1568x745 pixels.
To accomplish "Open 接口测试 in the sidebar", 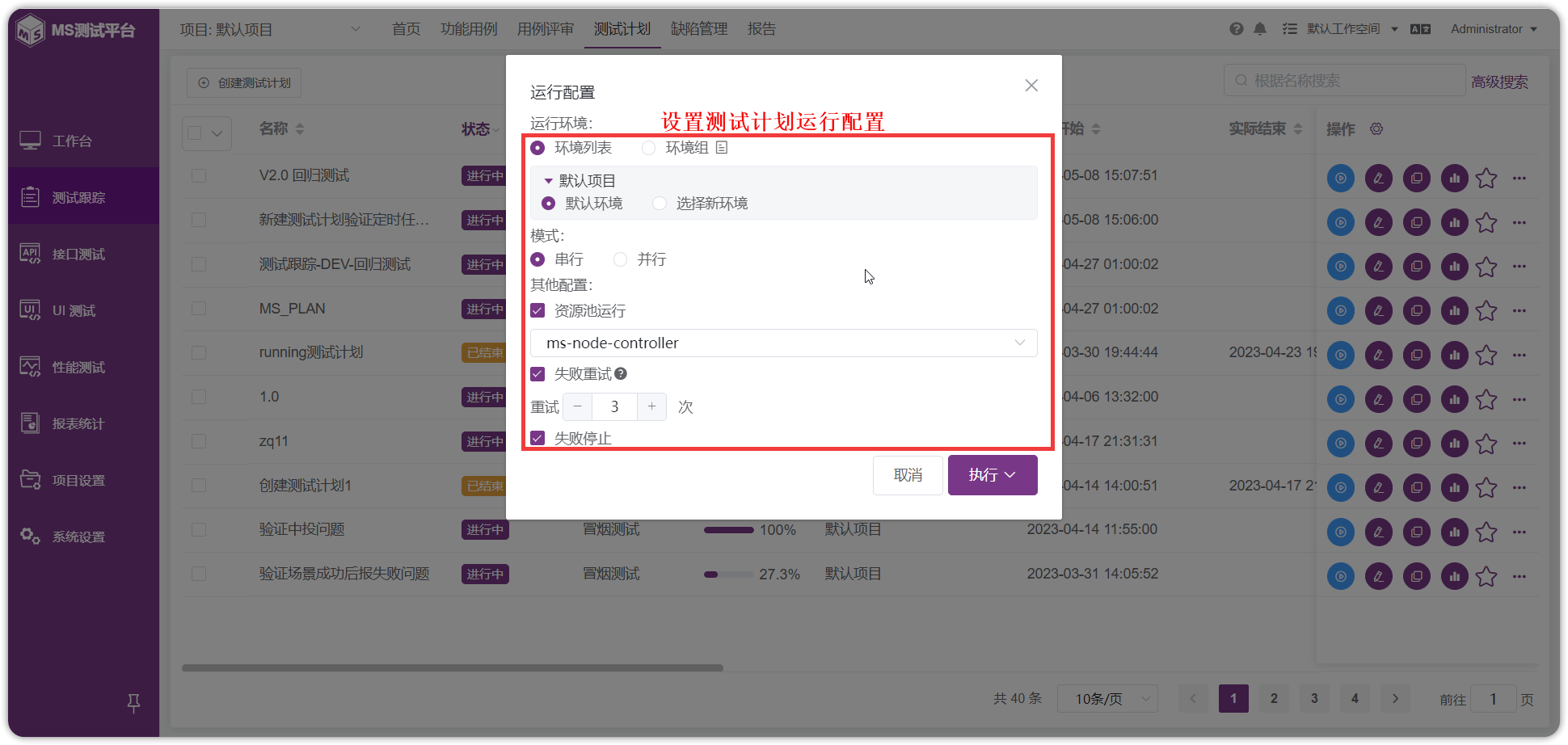I will [84, 255].
